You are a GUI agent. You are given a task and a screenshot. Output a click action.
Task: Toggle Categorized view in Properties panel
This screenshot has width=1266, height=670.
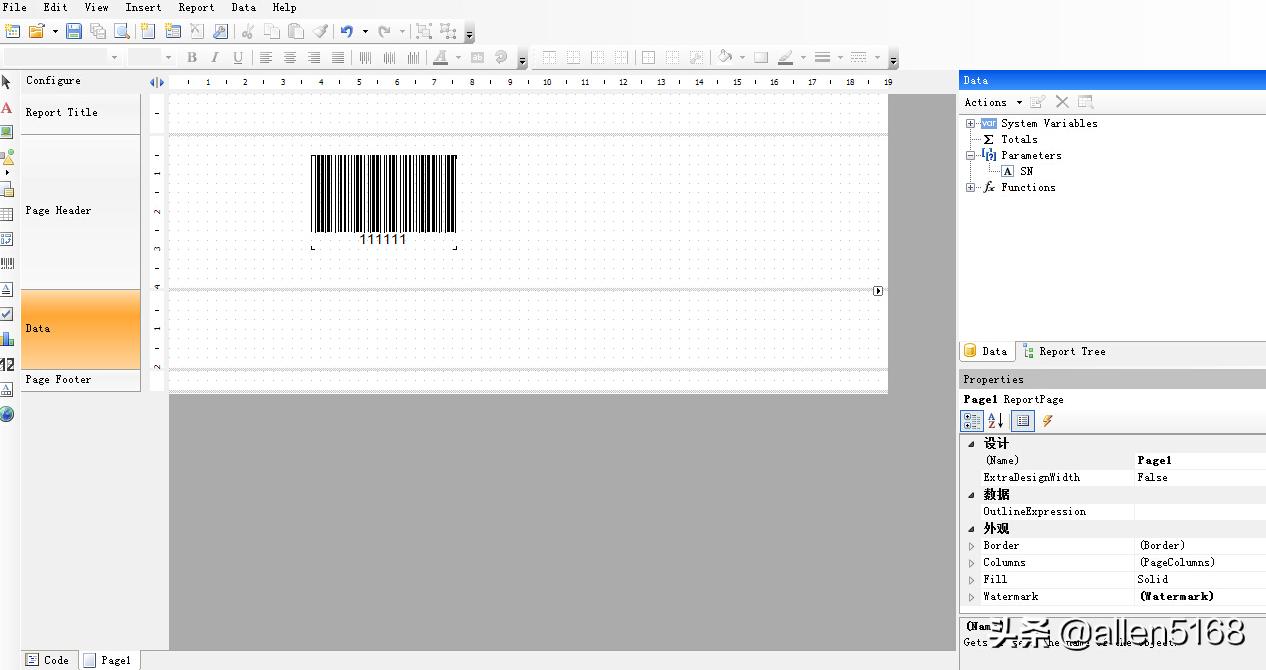[x=972, y=421]
